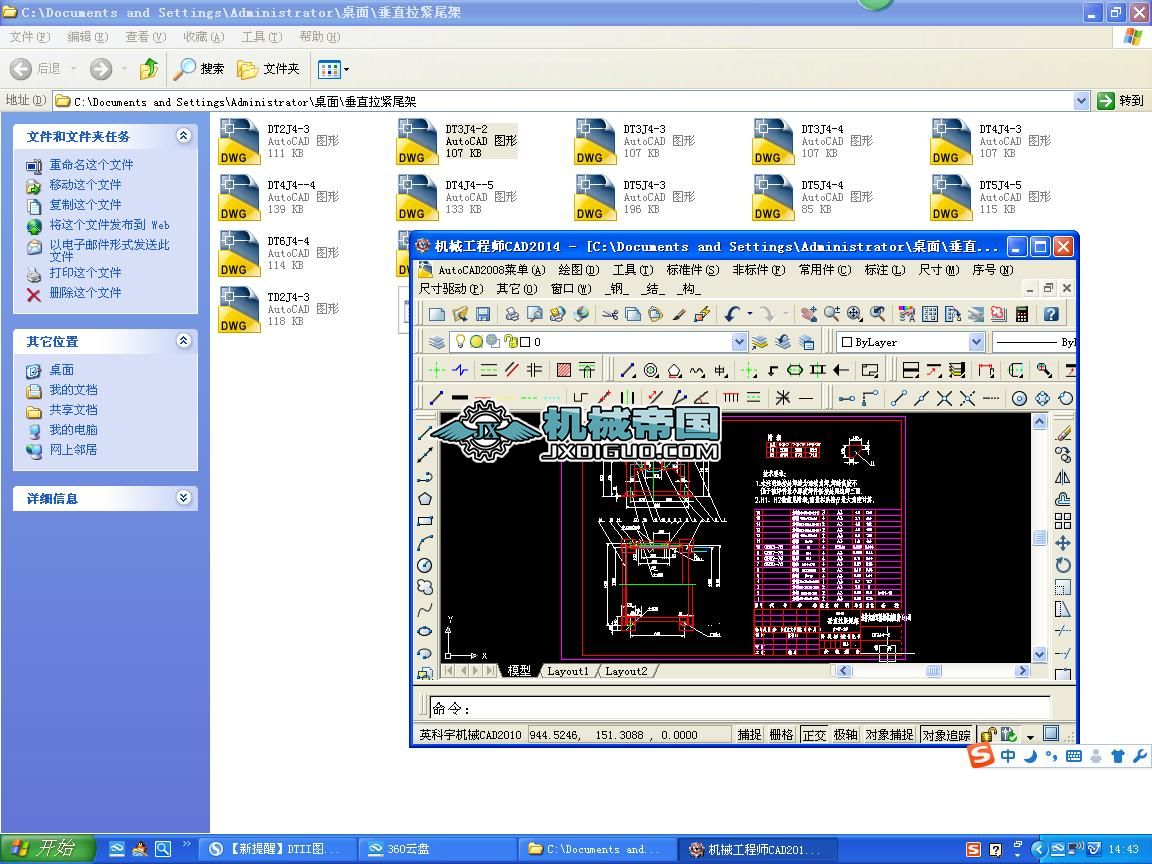Toggle 对象捕捉 object snap in status bar
This screenshot has height=864, width=1152.
coord(889,735)
